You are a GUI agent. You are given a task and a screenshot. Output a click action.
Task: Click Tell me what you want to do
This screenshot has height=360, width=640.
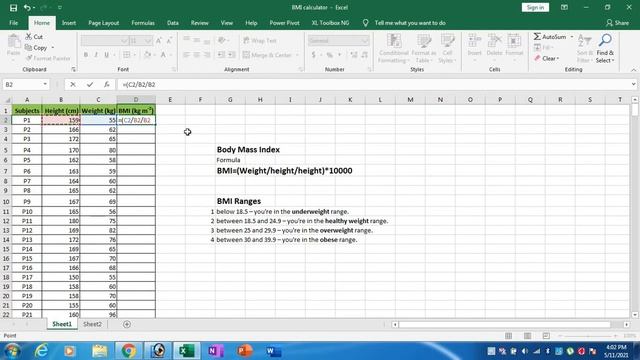[x=410, y=23]
